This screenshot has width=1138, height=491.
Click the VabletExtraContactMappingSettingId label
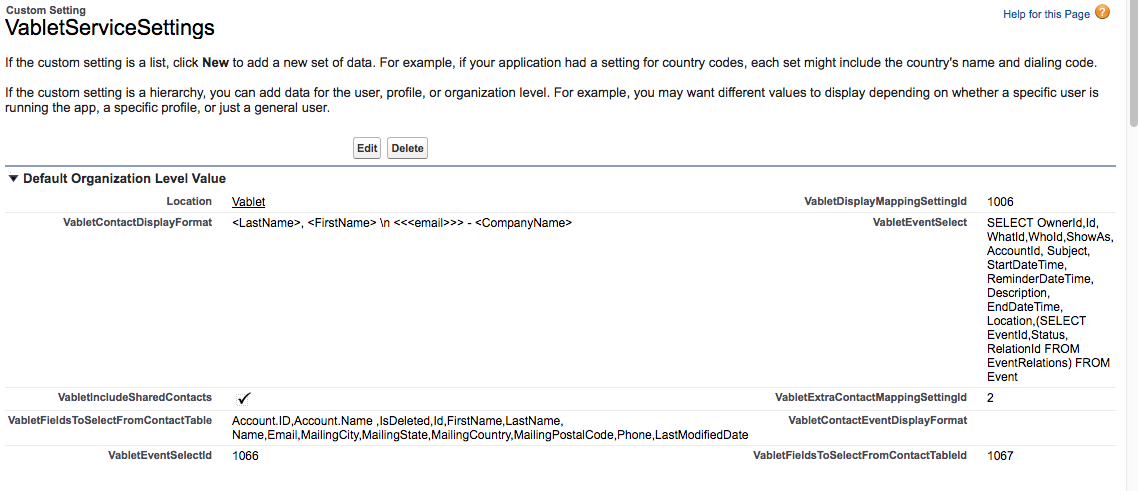pos(871,397)
